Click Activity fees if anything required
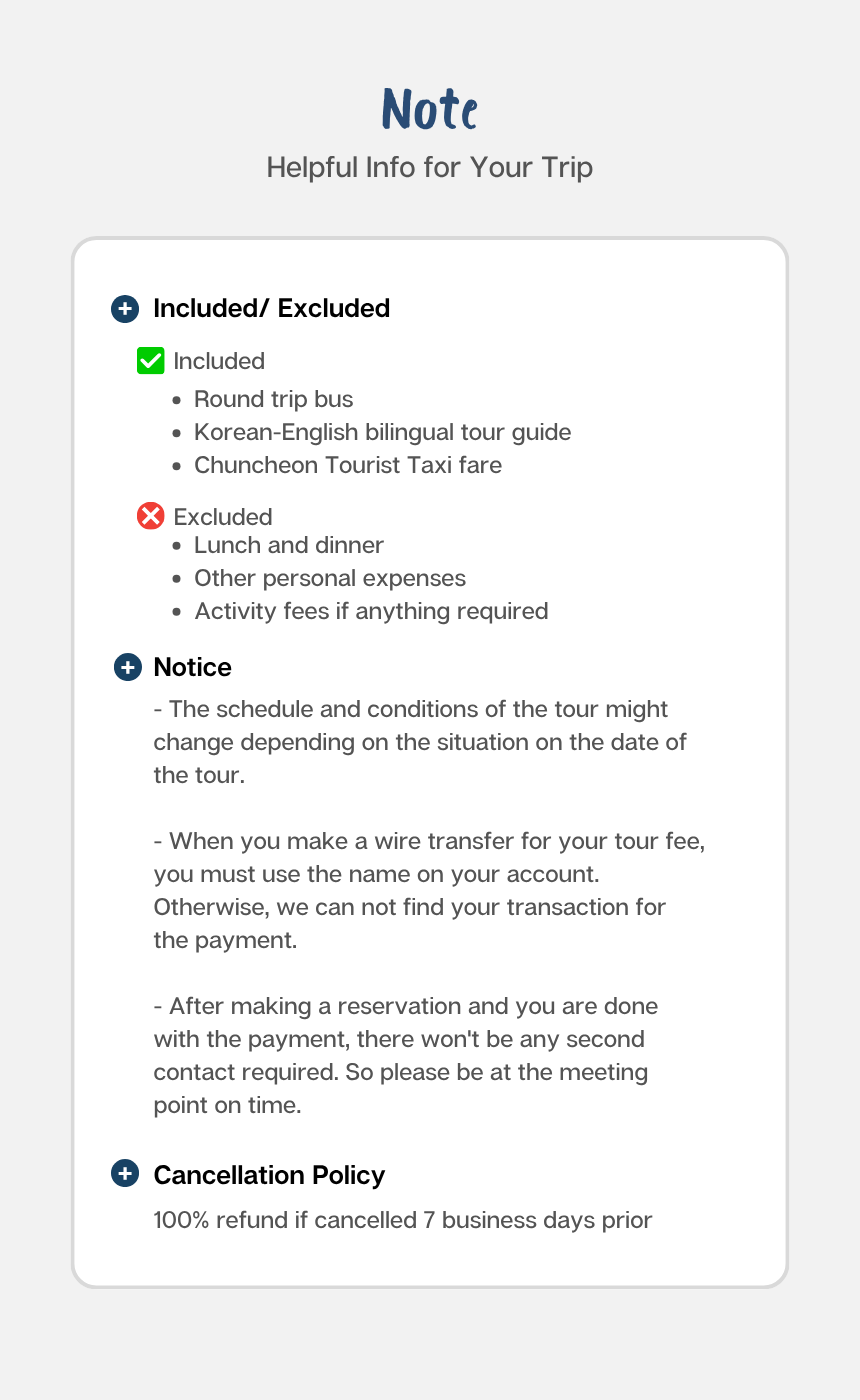Viewport: 860px width, 1400px height. pos(370,611)
